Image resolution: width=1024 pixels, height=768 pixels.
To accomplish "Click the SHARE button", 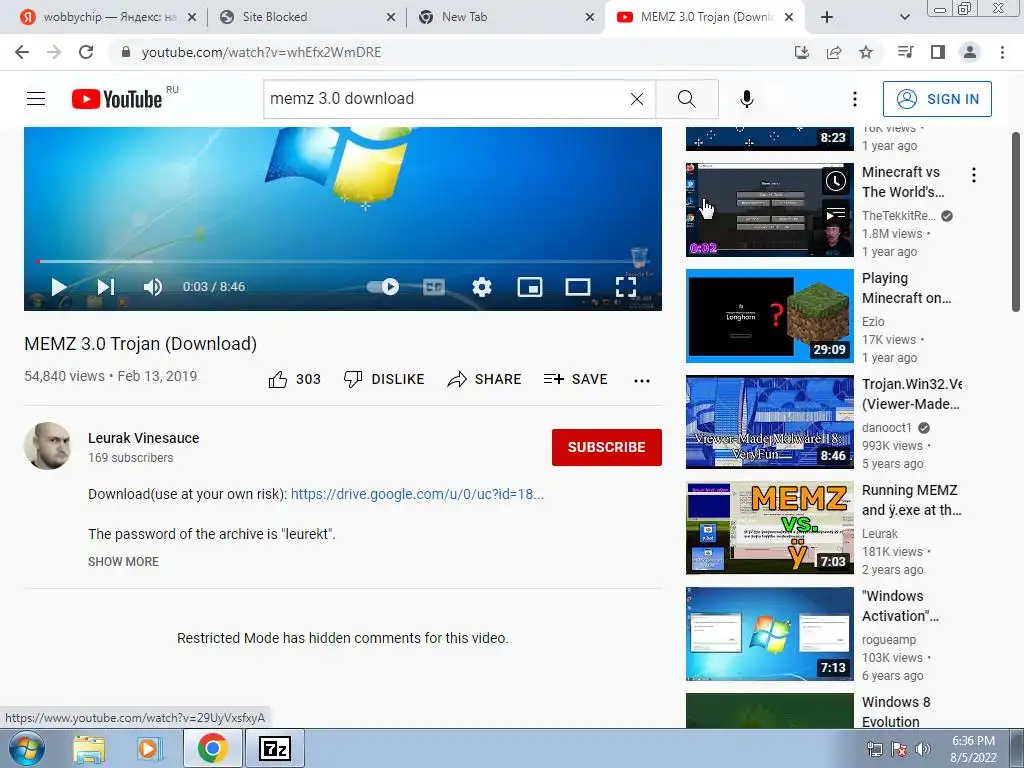I will [x=484, y=379].
